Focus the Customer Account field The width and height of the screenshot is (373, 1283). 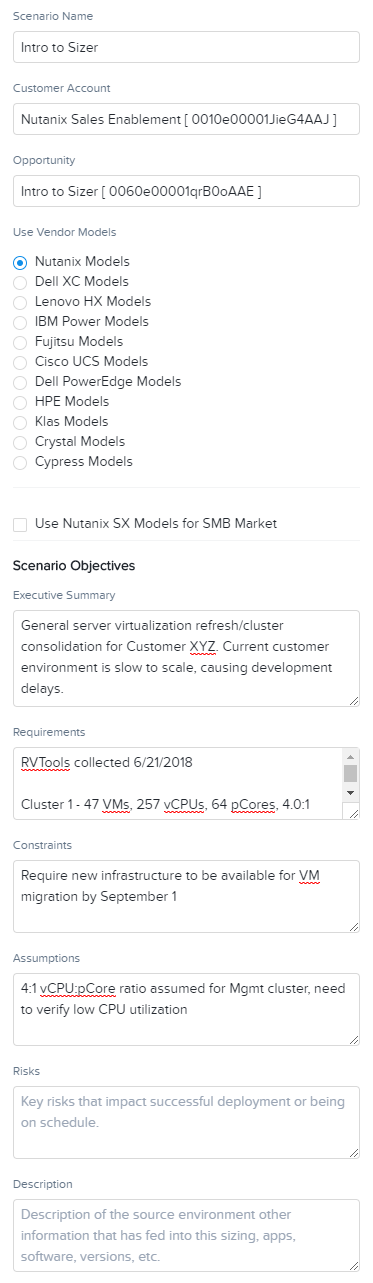pyautogui.click(x=186, y=119)
